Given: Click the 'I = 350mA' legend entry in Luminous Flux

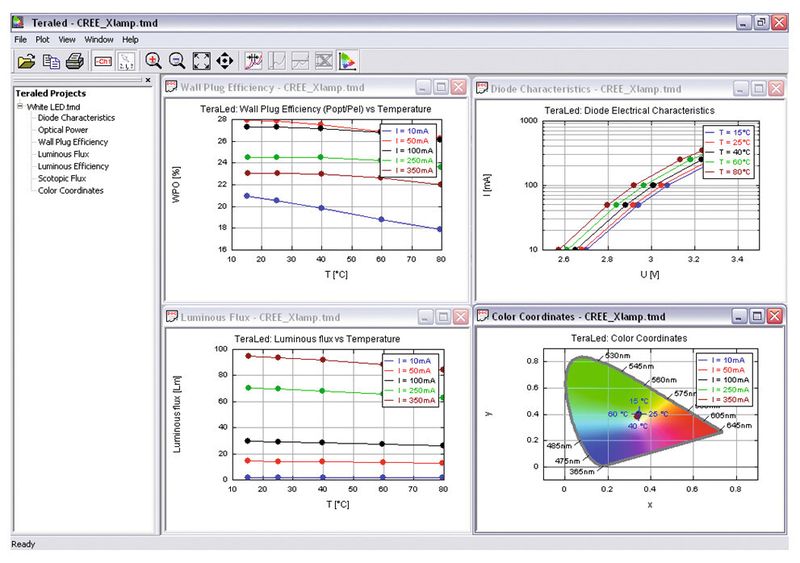Looking at the screenshot, I should click(x=410, y=401).
